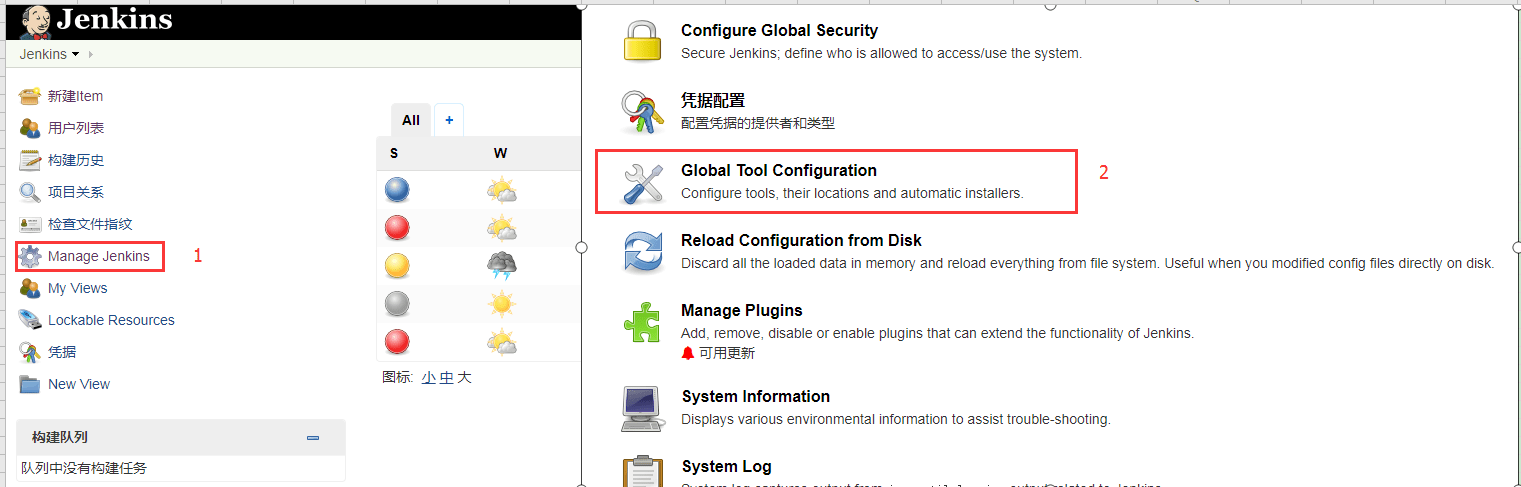The height and width of the screenshot is (487, 1521).
Task: Click the sunny weather icon
Action: [502, 304]
